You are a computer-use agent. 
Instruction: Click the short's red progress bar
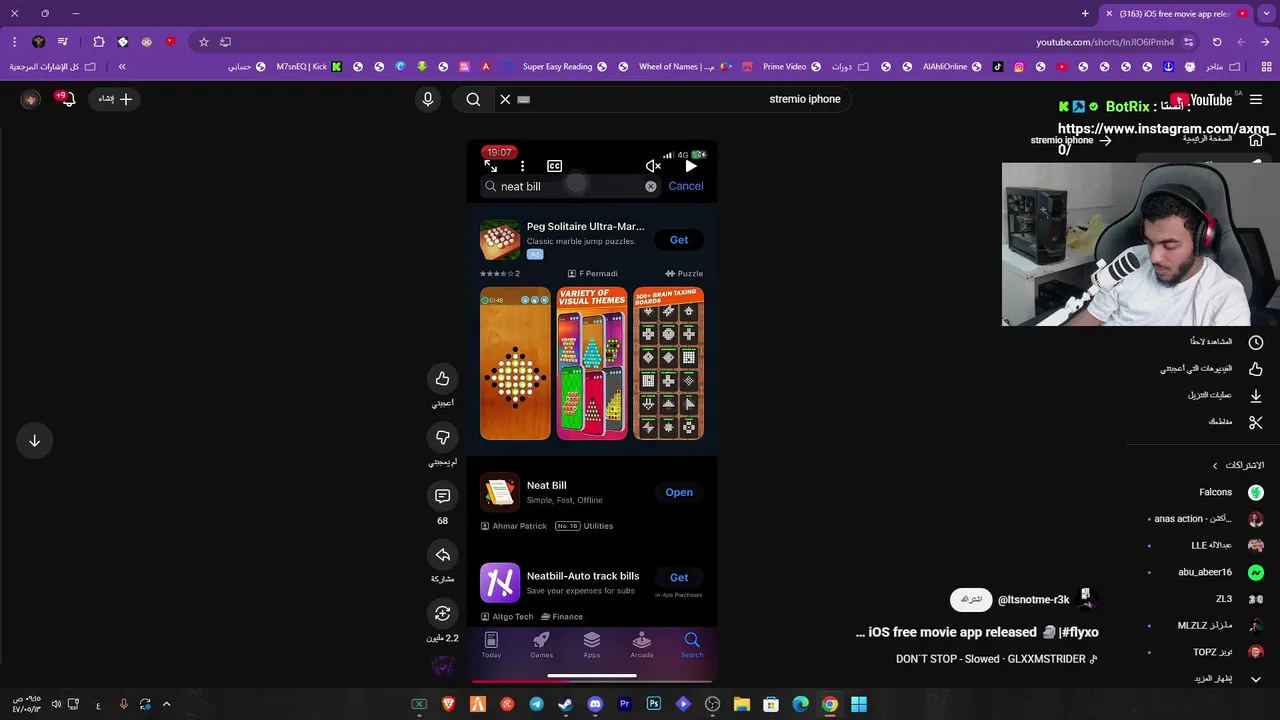(x=592, y=682)
